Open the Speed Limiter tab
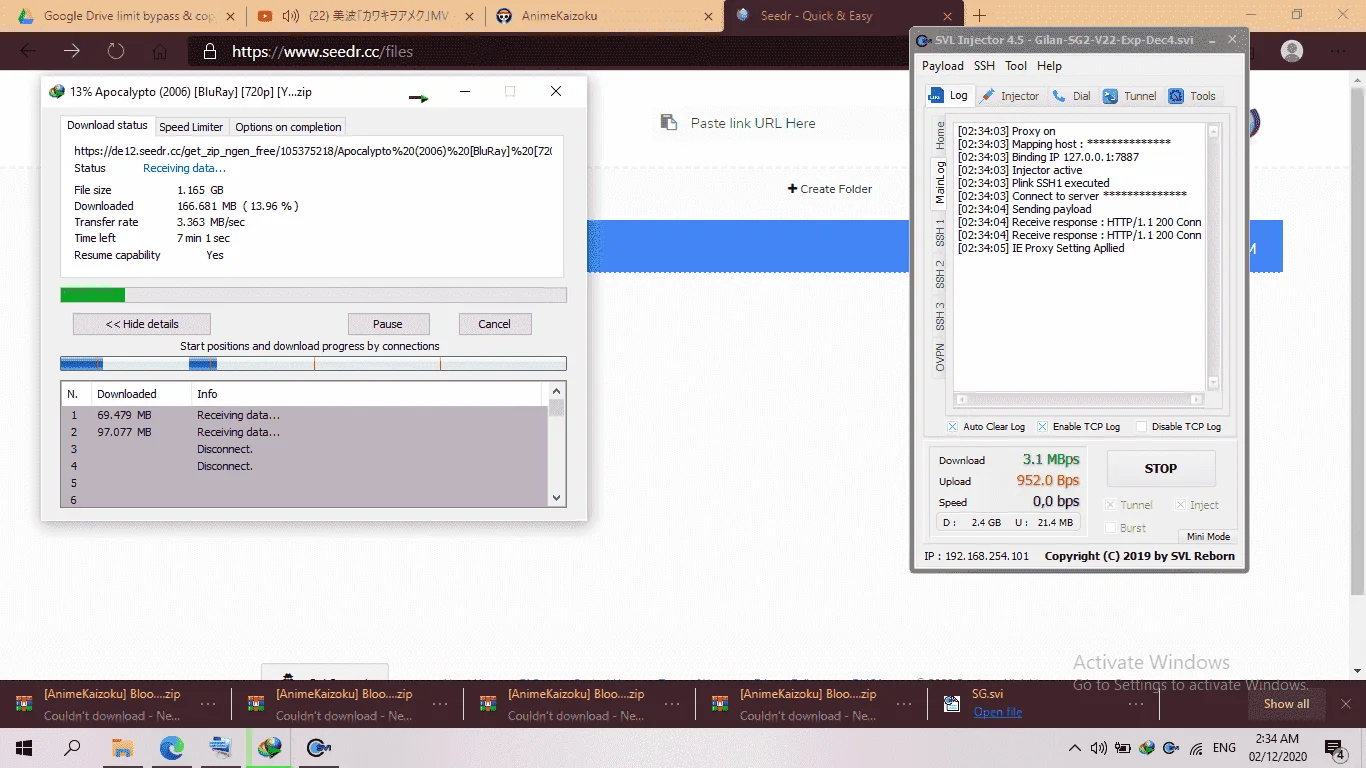Screen dimensions: 1366x768 coord(191,127)
